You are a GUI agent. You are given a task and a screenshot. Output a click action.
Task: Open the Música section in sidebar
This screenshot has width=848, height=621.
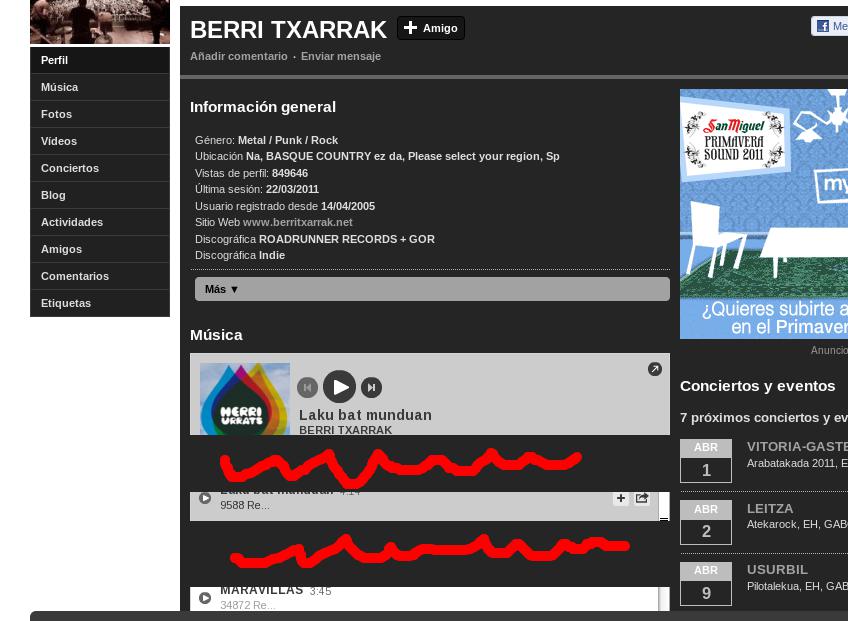coord(60,87)
